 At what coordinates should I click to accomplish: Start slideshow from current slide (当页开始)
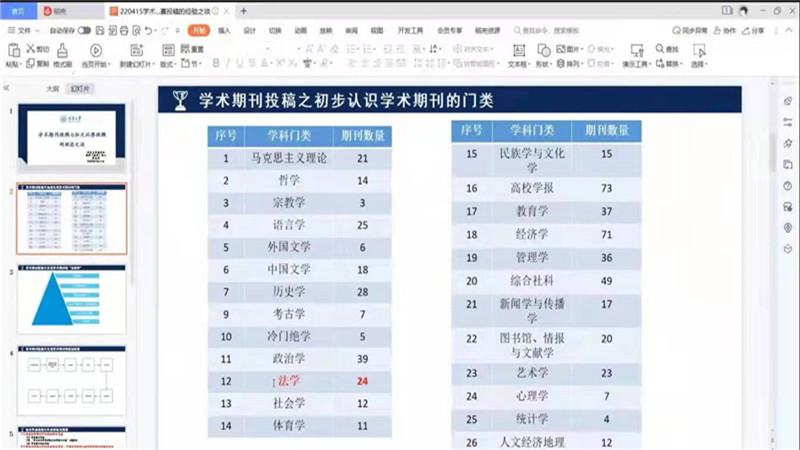(x=96, y=52)
